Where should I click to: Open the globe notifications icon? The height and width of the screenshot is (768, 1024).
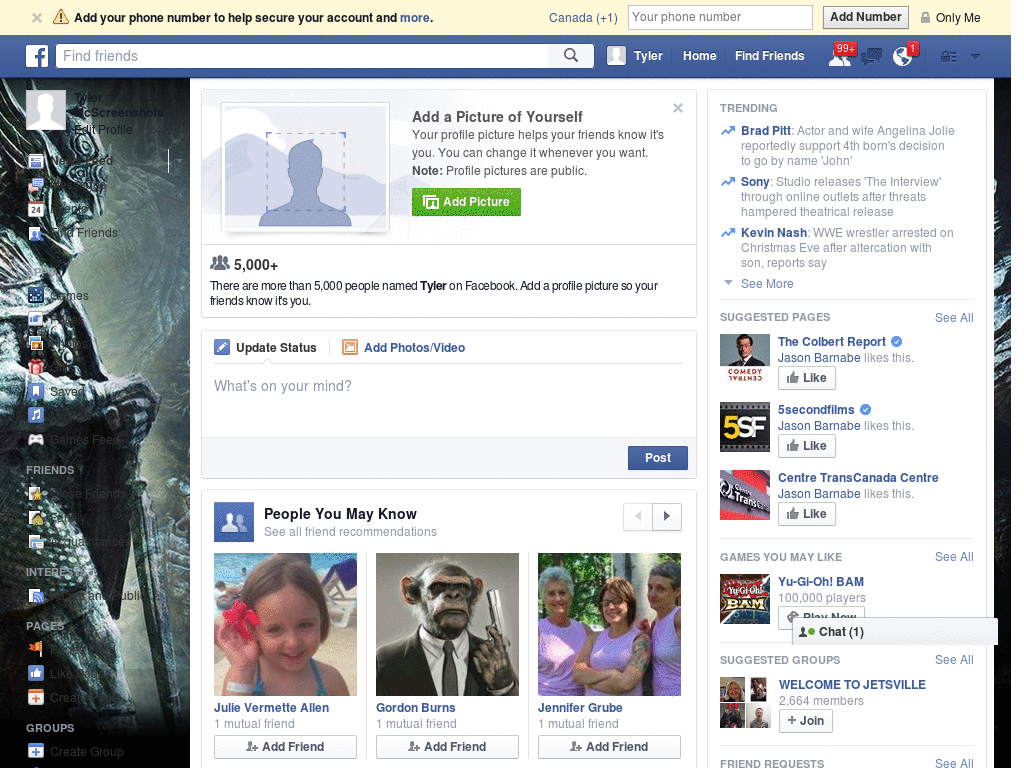coord(903,56)
